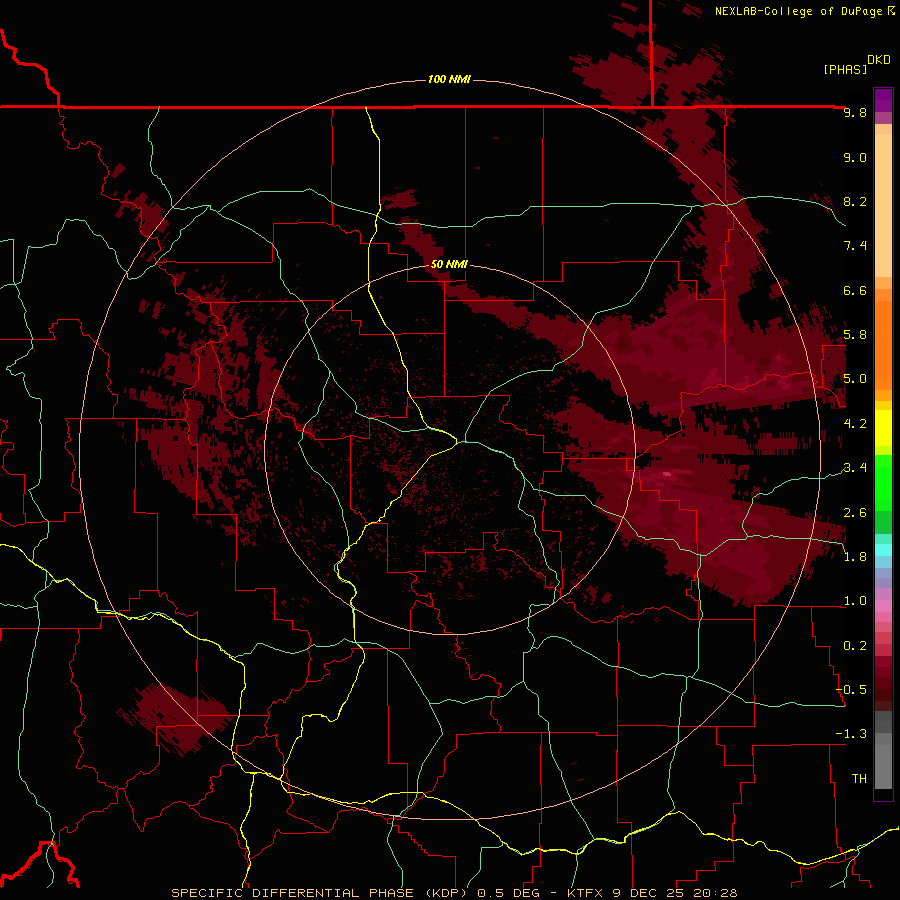Click the [PHAS] legend unit label
The height and width of the screenshot is (900, 900).
coord(845,69)
